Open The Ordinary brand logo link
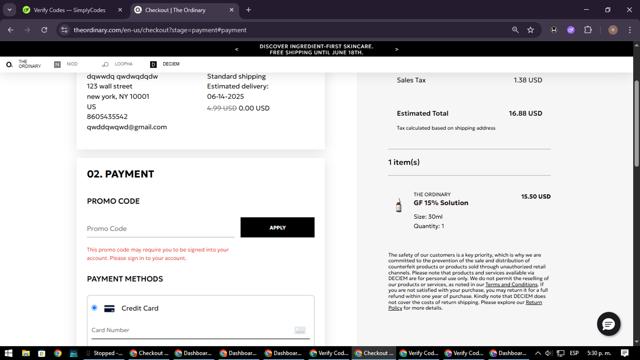This screenshot has height=360, width=640. [24, 64]
